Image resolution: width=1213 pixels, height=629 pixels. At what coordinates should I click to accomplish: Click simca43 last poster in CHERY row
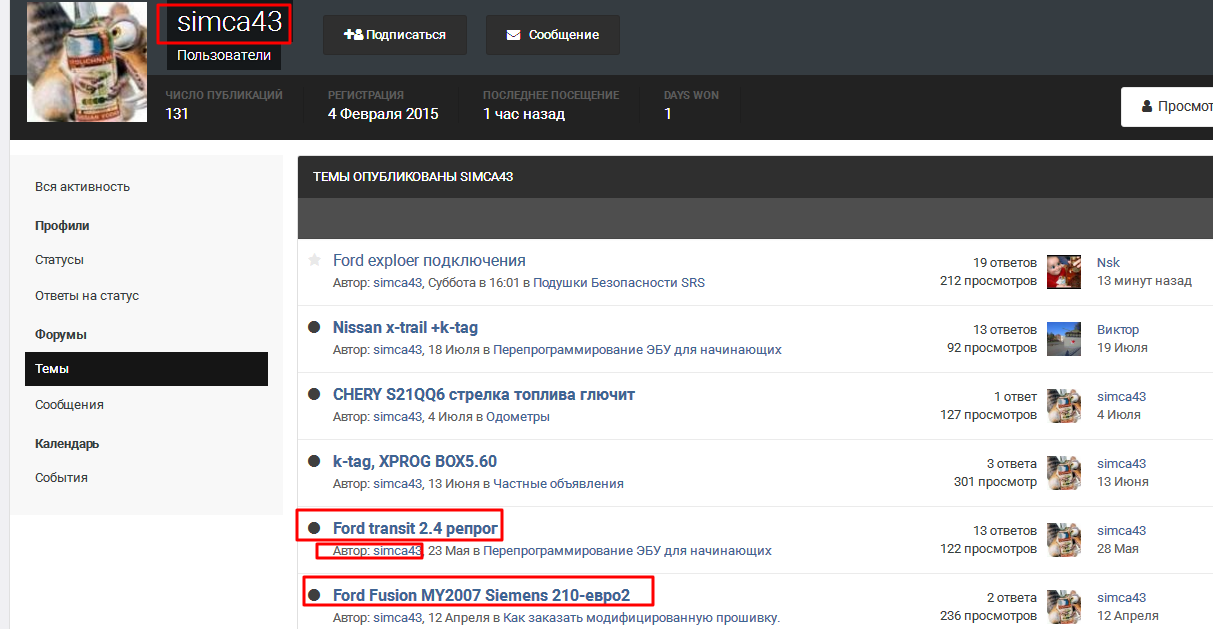pyautogui.click(x=1121, y=397)
